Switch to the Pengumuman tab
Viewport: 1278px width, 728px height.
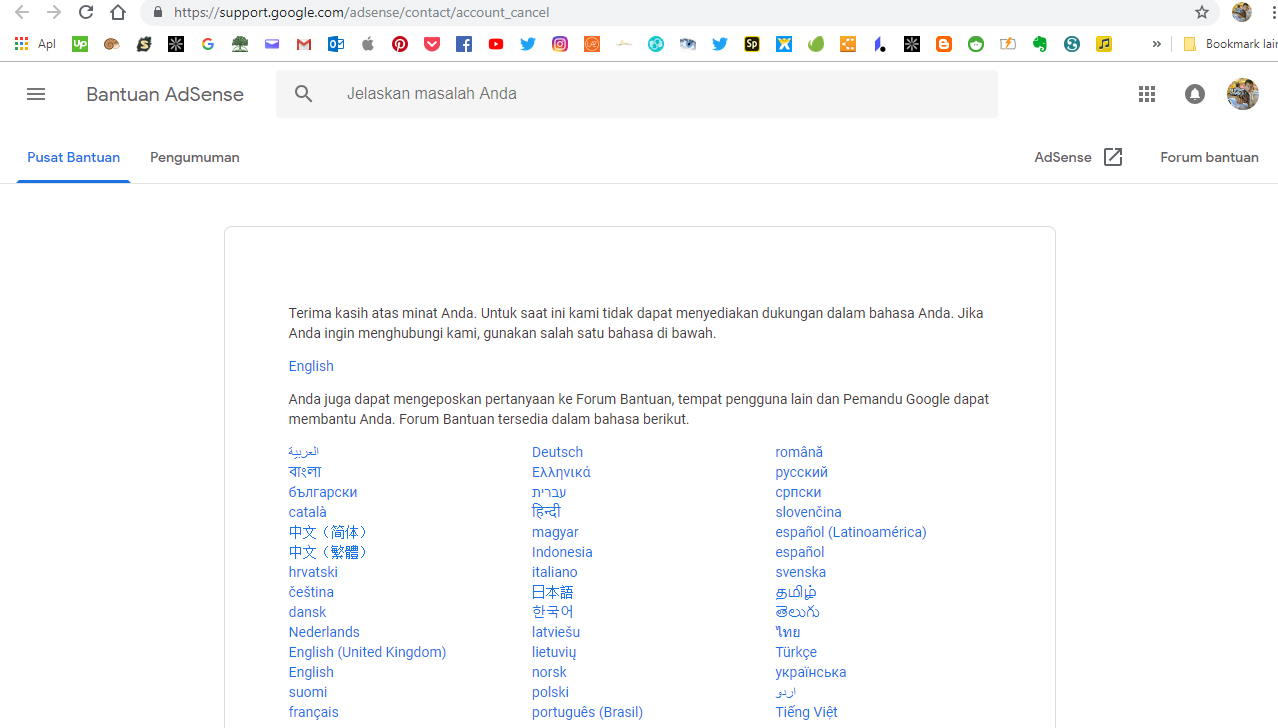195,158
